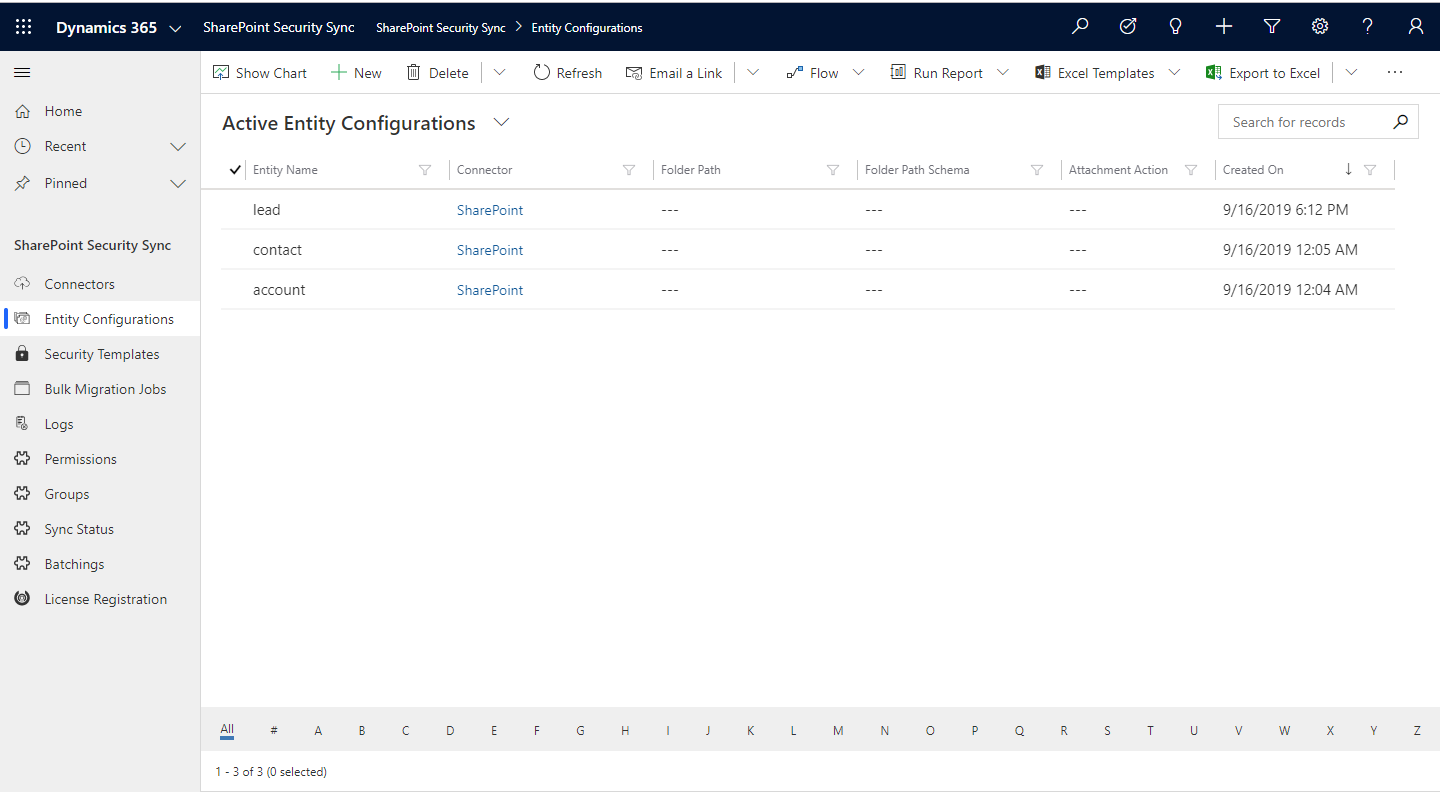
Task: Show All records in alphabet bar
Action: click(x=227, y=730)
